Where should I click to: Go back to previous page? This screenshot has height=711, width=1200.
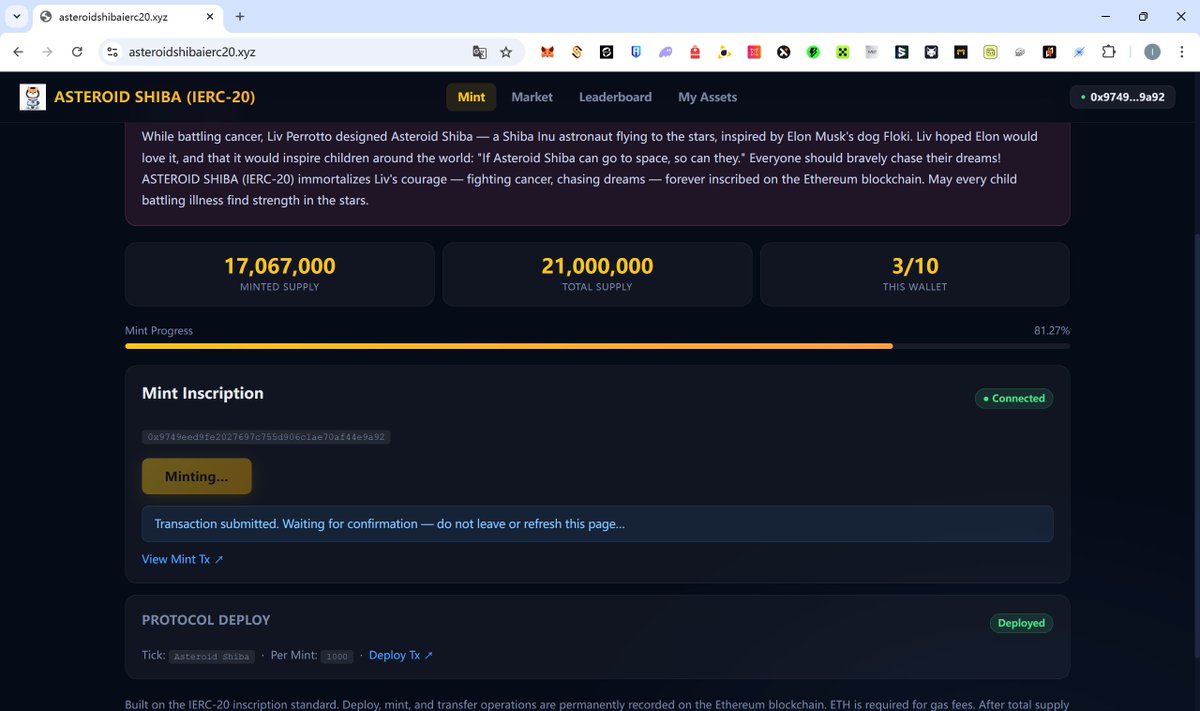click(18, 52)
